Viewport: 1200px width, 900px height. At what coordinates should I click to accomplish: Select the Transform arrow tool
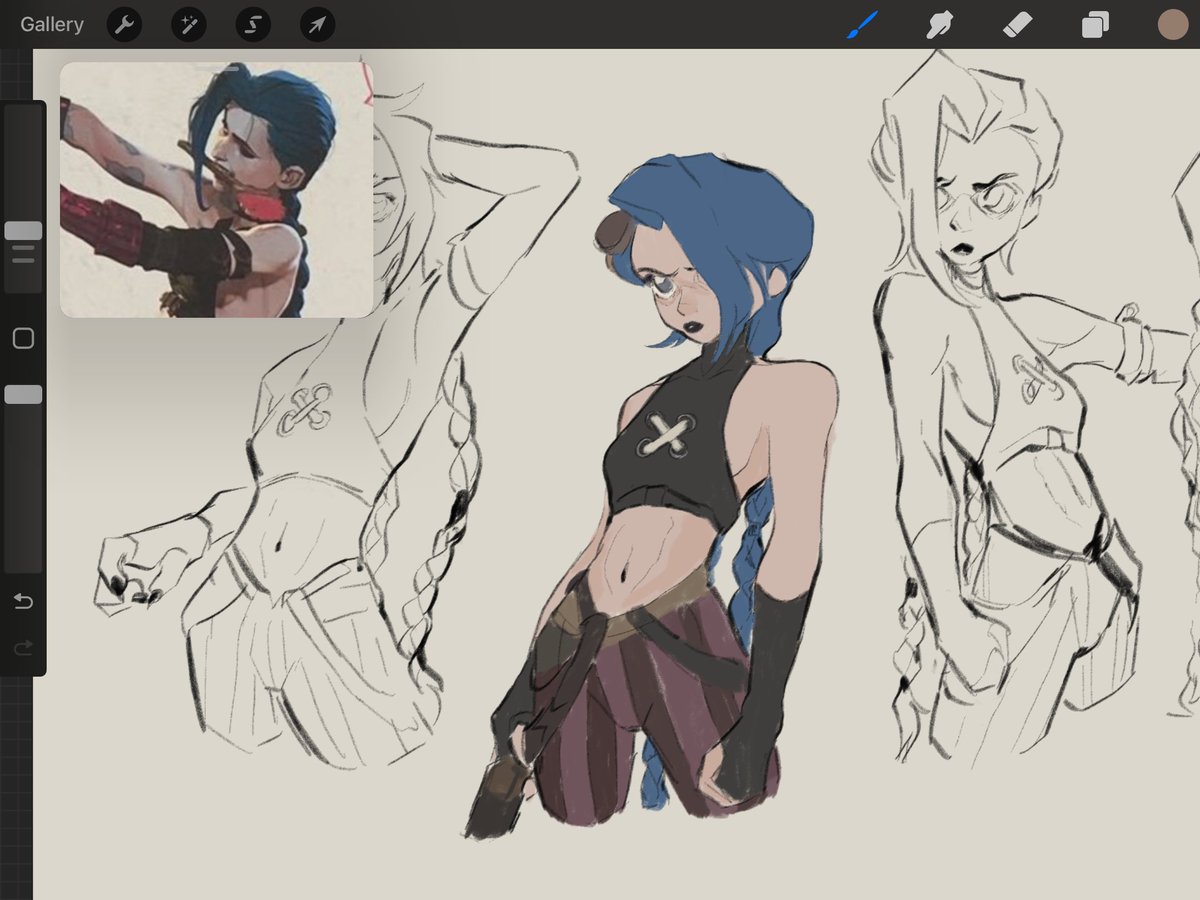point(316,24)
